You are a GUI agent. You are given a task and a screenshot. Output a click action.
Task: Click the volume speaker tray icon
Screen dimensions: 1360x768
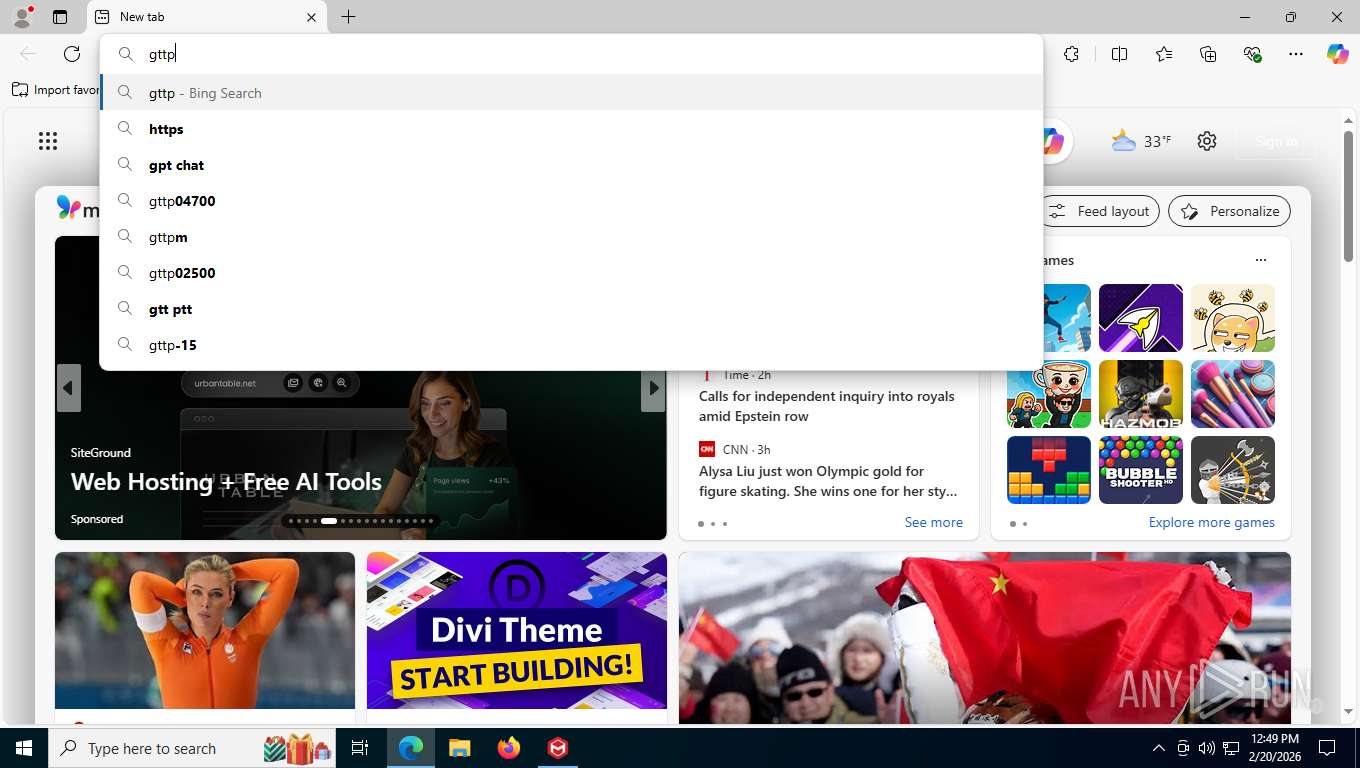tap(1206, 748)
